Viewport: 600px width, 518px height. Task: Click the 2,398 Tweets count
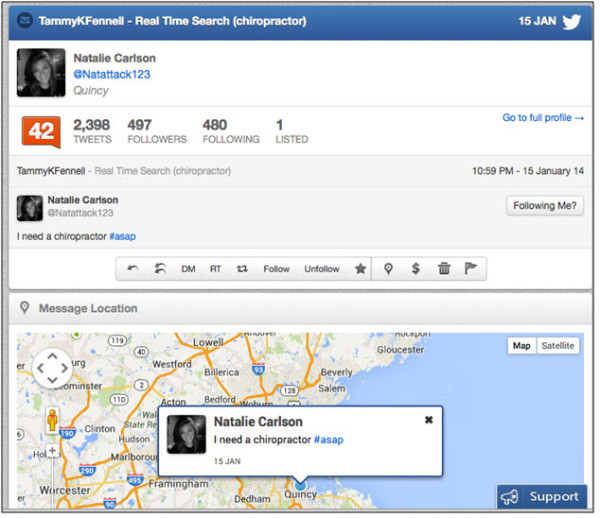pyautogui.click(x=92, y=131)
